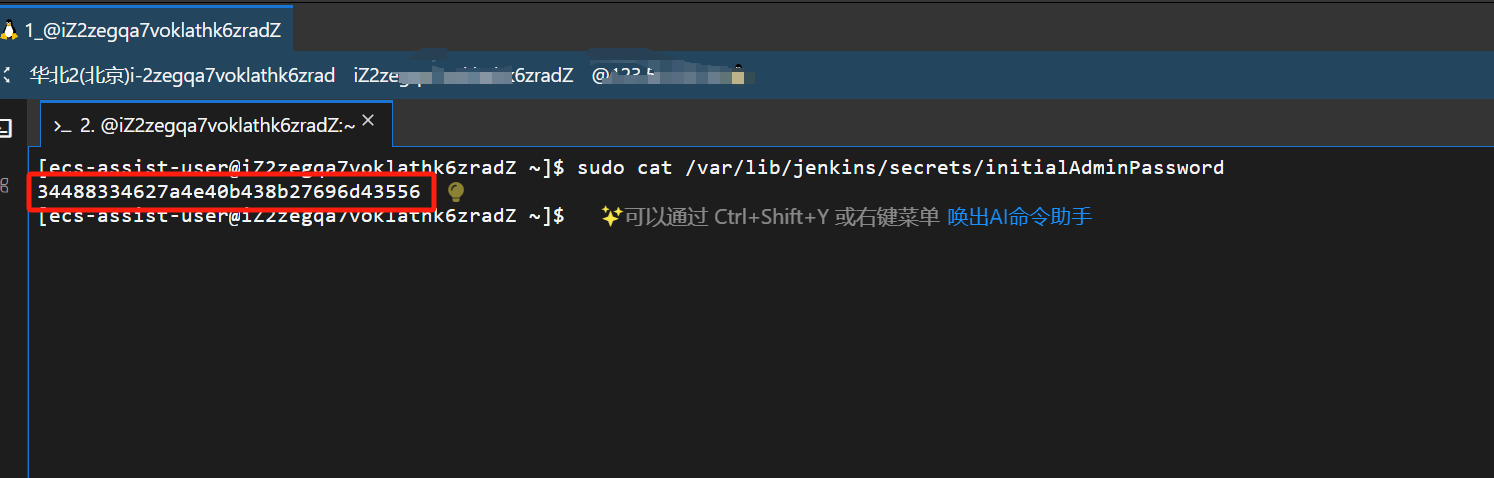Collapse the info bar with left chevron
This screenshot has width=1494, height=478.
6,75
